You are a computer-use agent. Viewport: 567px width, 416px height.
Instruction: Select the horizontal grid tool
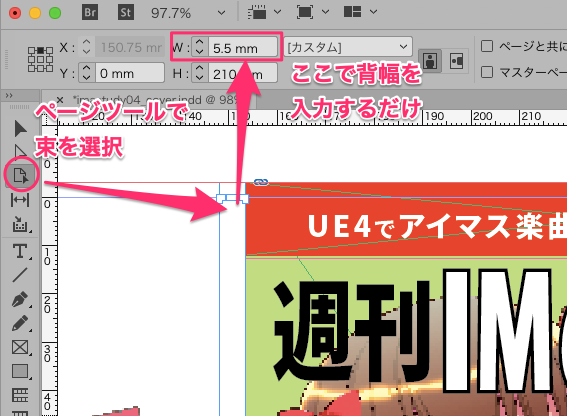tap(20, 395)
